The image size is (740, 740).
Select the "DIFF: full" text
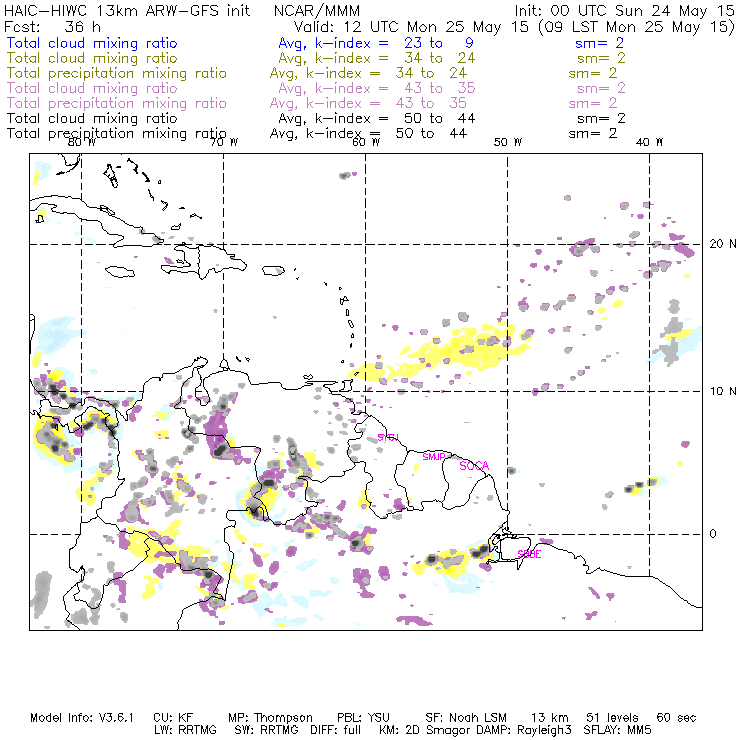point(336,730)
